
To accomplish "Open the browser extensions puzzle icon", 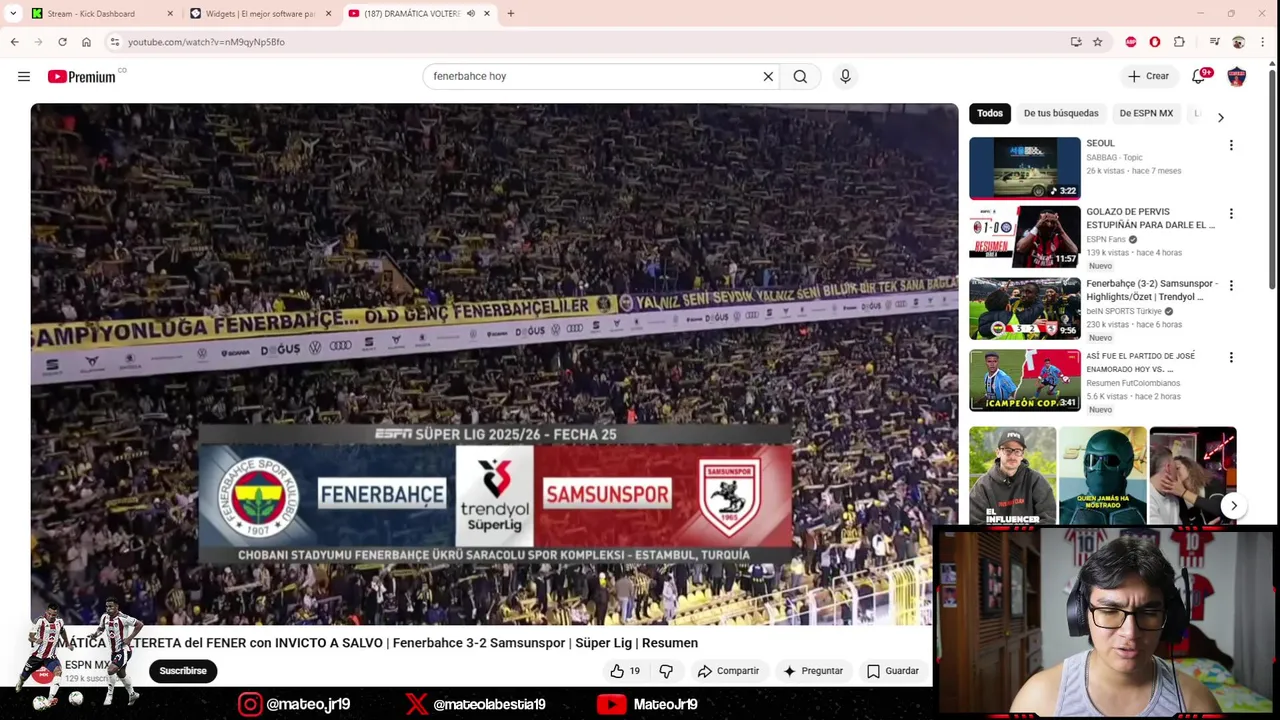I will coord(1179,42).
